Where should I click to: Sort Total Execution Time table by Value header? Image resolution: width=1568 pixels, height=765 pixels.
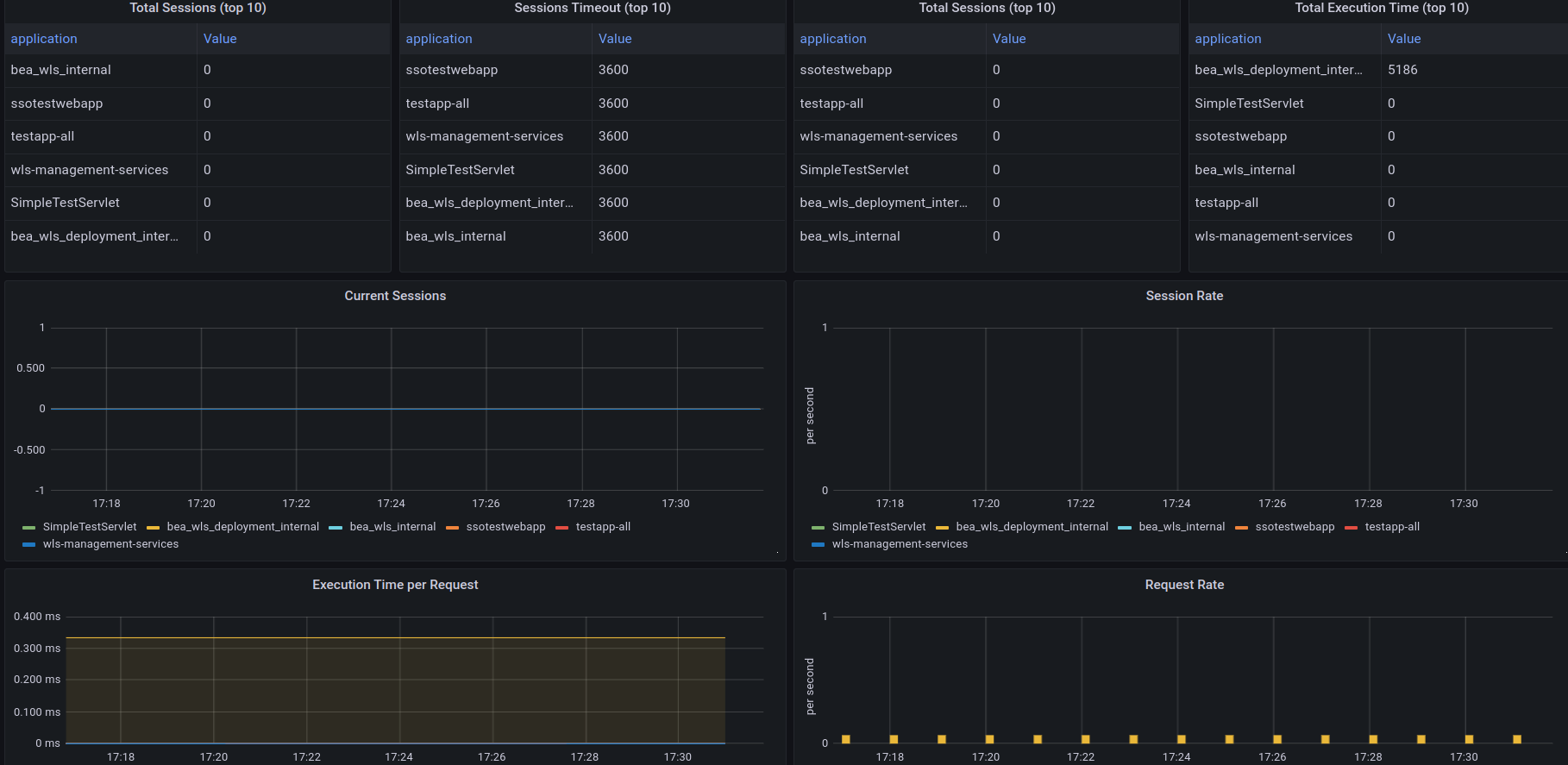point(1403,39)
